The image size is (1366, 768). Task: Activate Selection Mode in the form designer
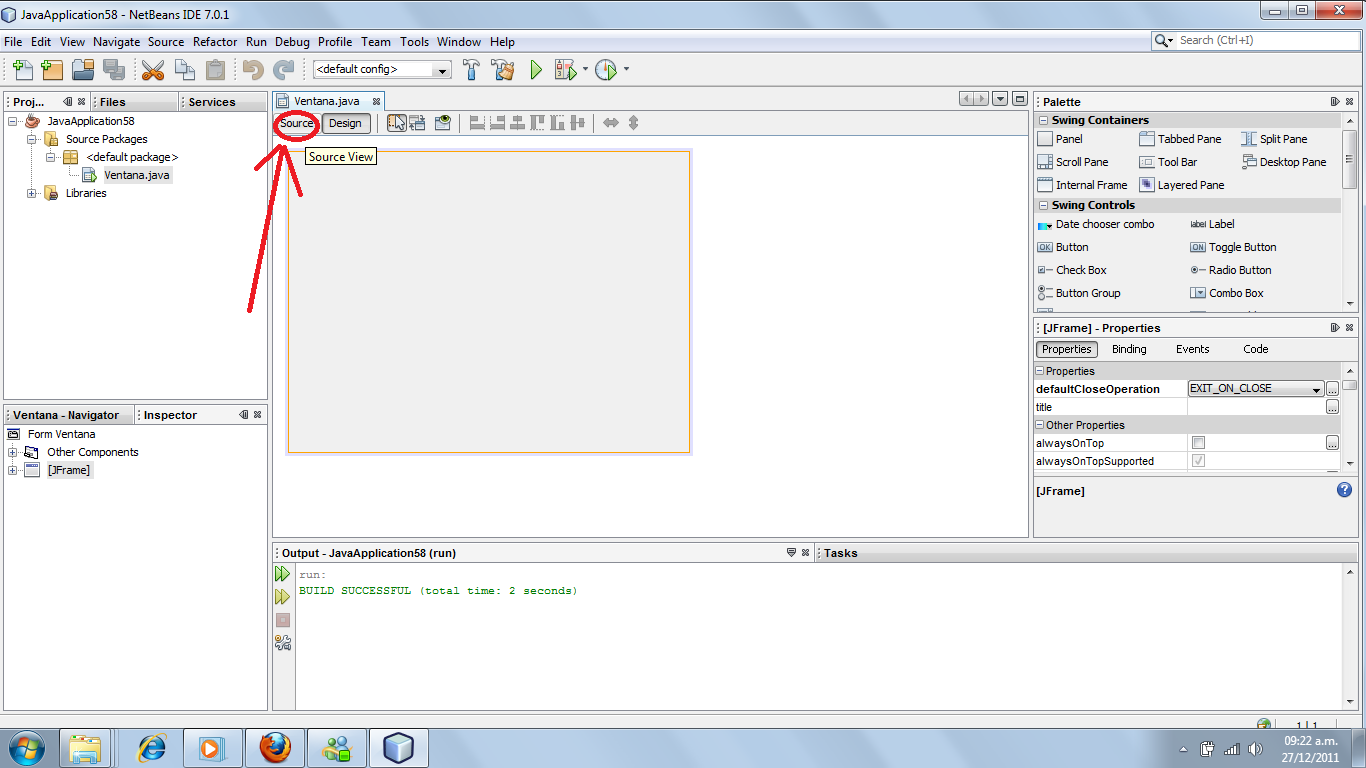click(397, 123)
